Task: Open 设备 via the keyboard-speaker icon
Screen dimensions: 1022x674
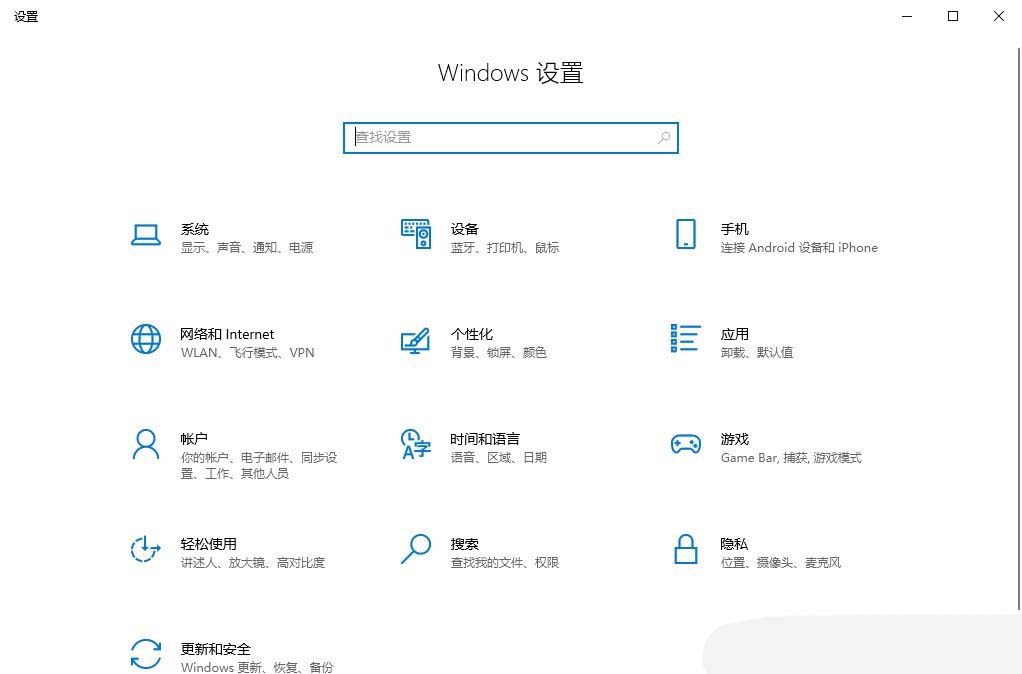Action: (x=415, y=234)
